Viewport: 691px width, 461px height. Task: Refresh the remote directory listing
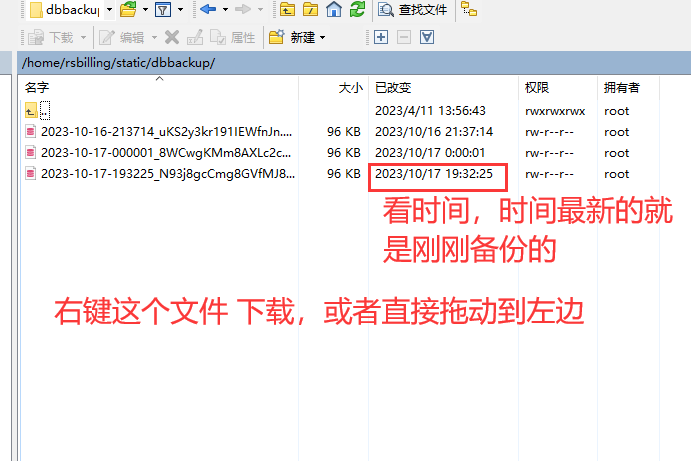pos(356,11)
